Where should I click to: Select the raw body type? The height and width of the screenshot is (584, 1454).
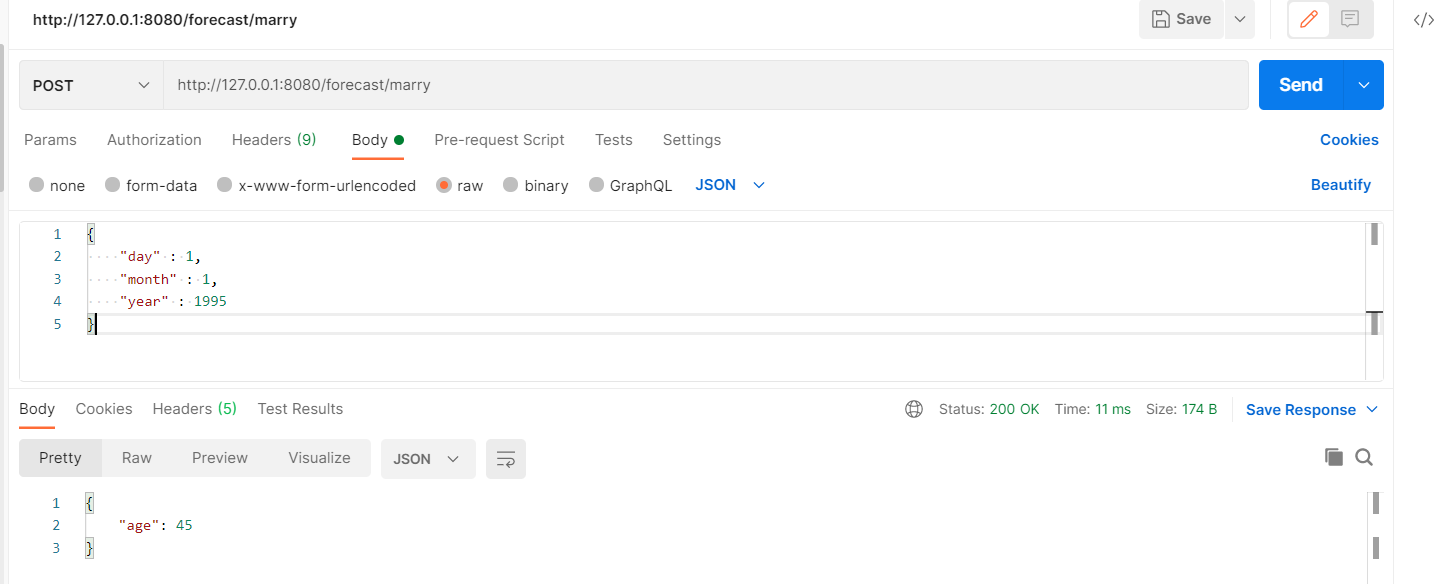pos(459,185)
